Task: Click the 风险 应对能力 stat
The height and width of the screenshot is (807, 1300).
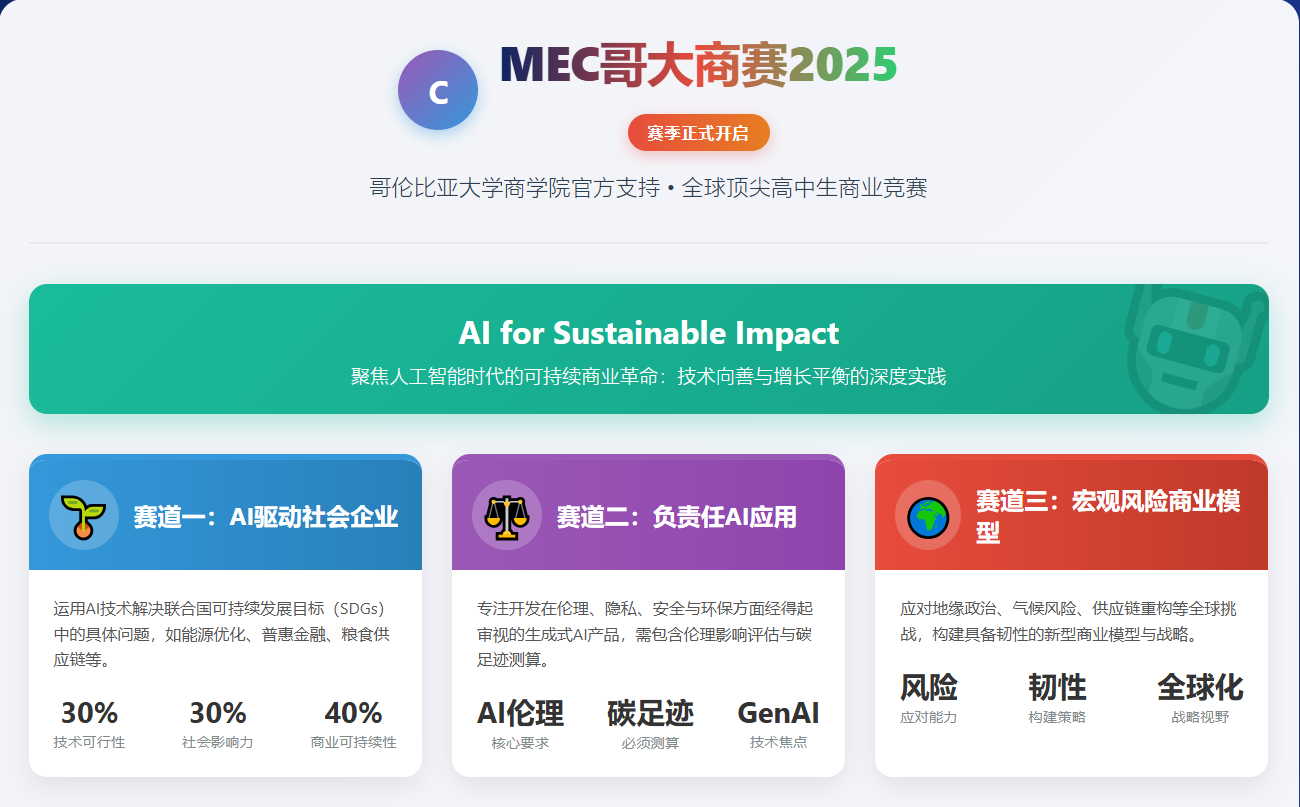Action: point(929,698)
